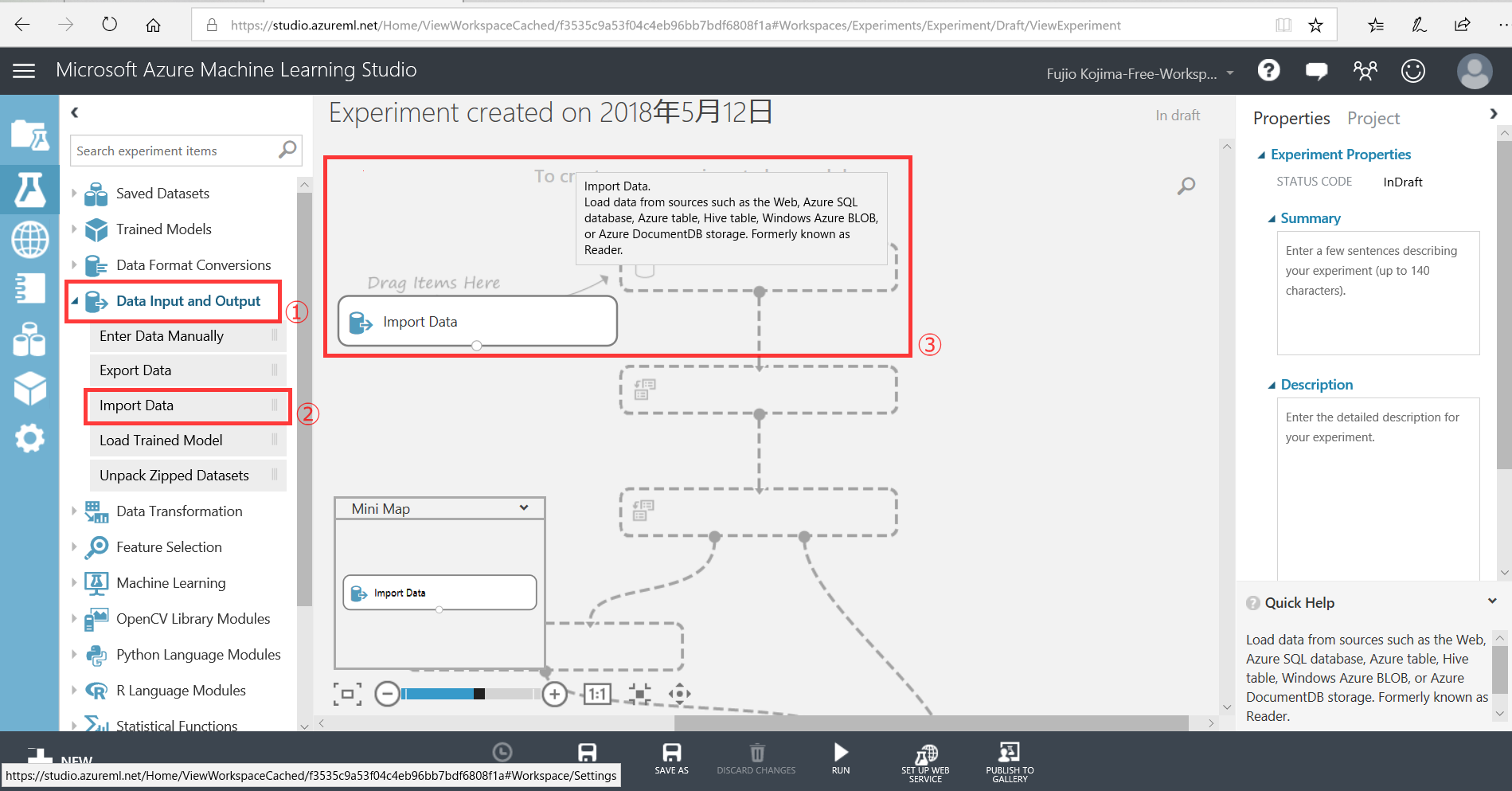This screenshot has height=791, width=1512.
Task: Click the pan control icon
Action: (679, 694)
